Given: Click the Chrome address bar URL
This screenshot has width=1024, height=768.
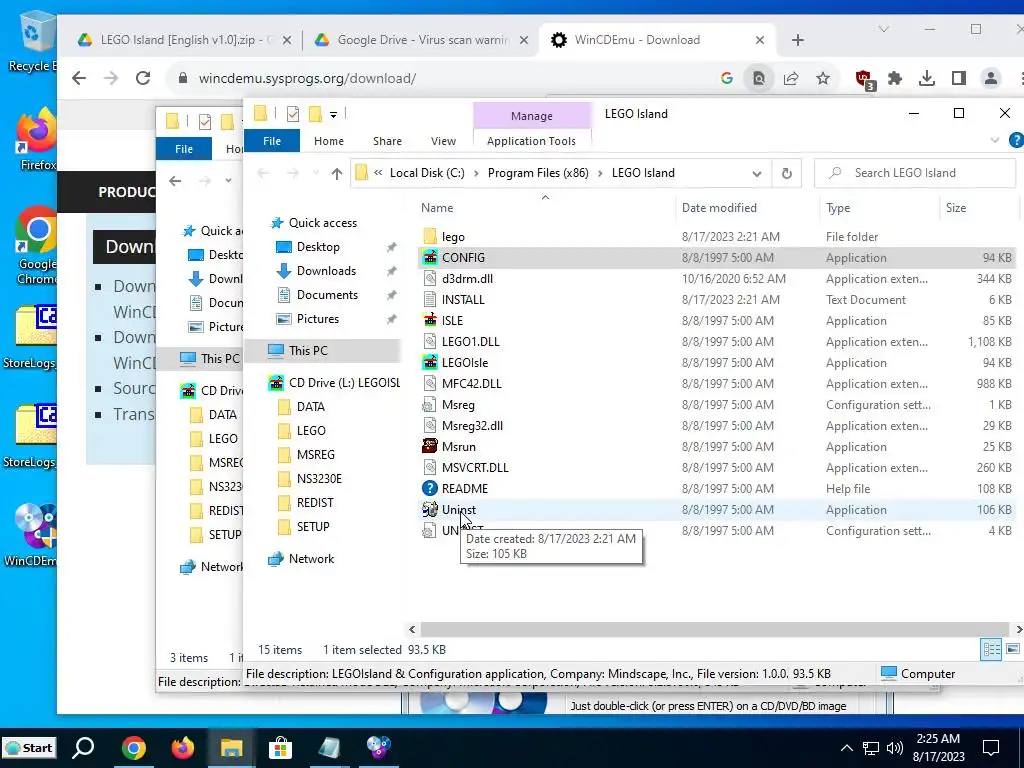Looking at the screenshot, I should click(307, 78).
